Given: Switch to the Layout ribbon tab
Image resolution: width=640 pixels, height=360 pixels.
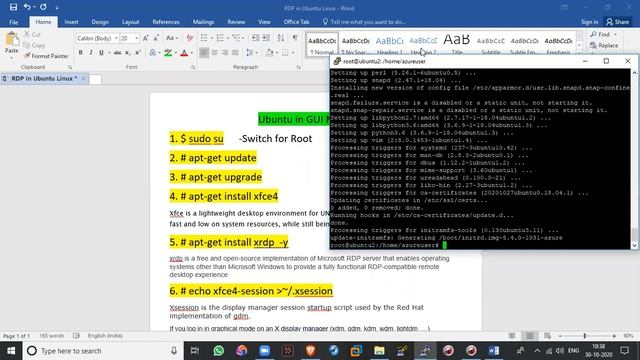Looking at the screenshot, I should (131, 22).
